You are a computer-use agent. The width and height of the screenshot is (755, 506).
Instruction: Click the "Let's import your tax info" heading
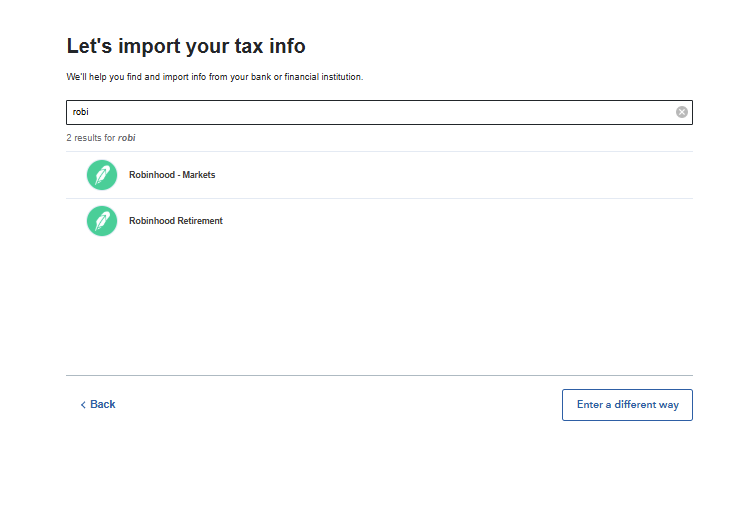[x=186, y=46]
